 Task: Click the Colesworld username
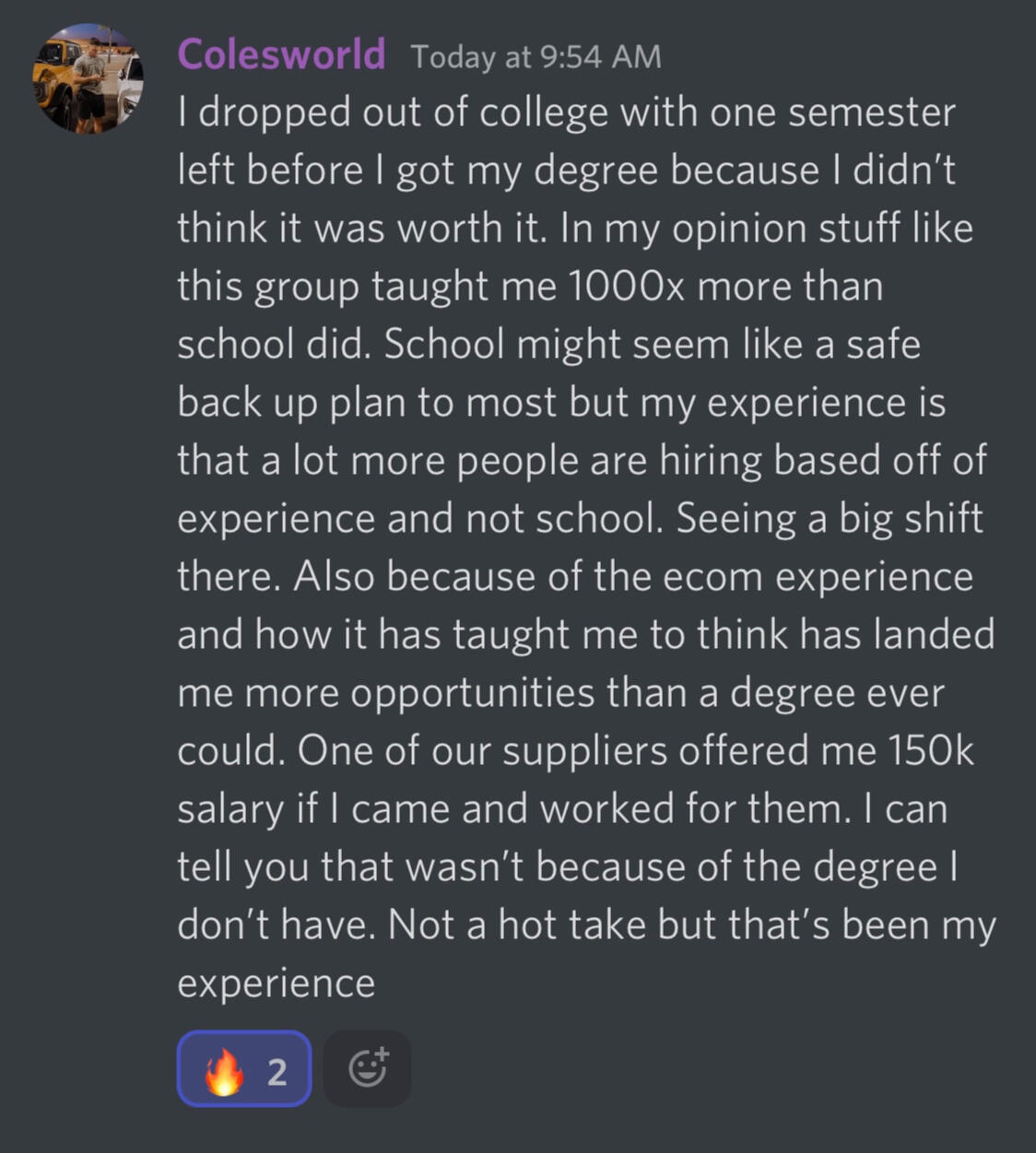coord(281,54)
